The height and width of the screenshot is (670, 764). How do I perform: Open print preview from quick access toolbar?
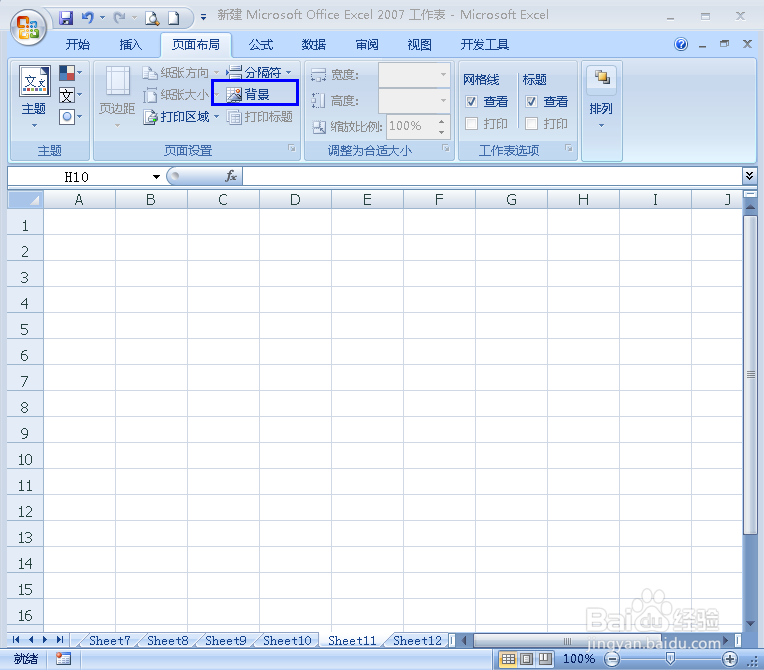click(x=152, y=19)
